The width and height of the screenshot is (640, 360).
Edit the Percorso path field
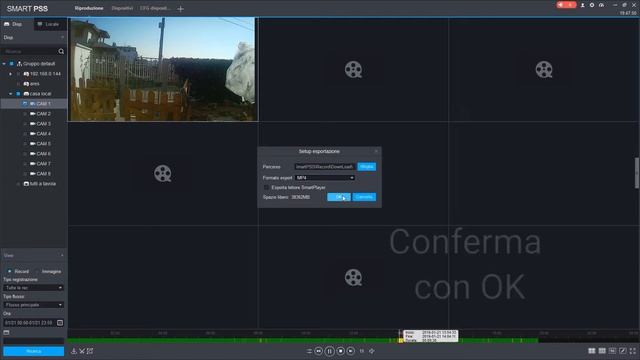[324, 167]
